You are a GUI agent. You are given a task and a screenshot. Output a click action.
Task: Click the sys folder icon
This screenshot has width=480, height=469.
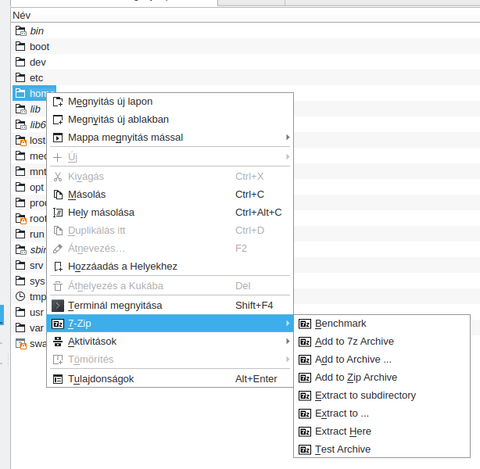[x=20, y=281]
